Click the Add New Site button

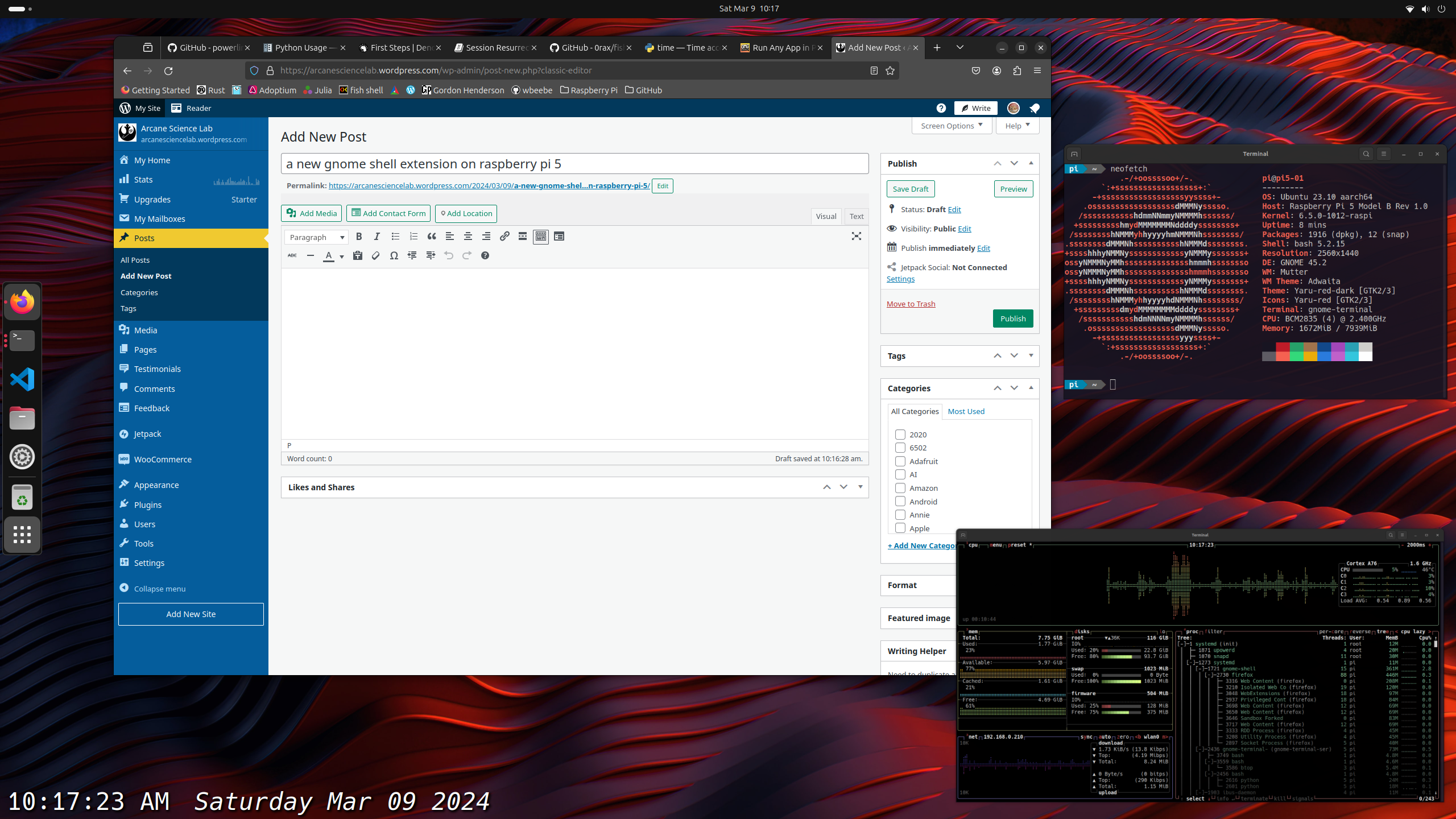pos(191,614)
